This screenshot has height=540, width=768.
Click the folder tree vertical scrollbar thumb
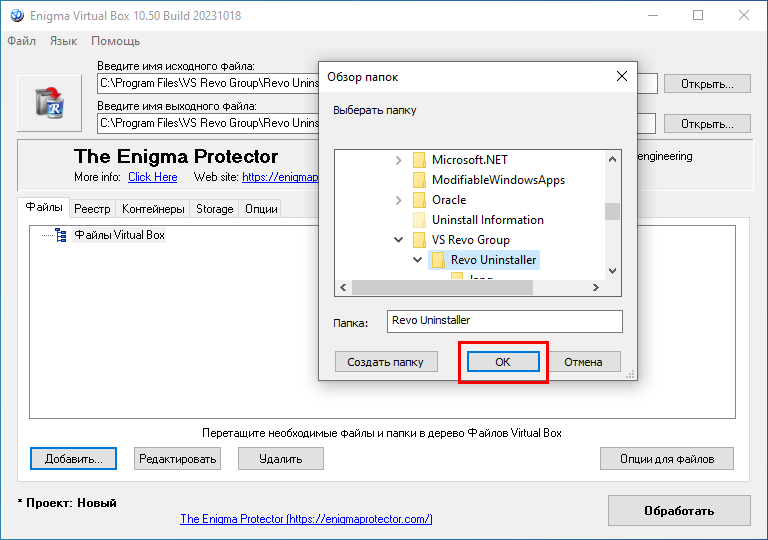click(612, 212)
